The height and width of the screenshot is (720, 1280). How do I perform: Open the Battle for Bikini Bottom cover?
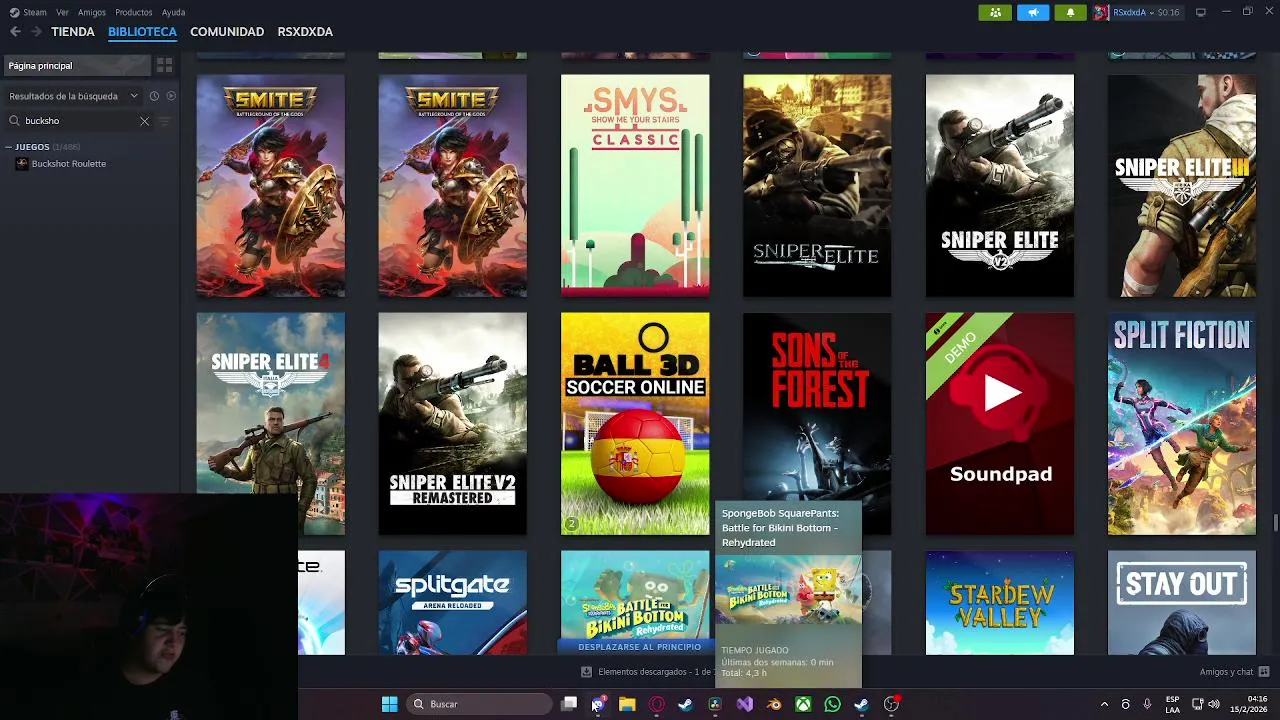pos(635,595)
